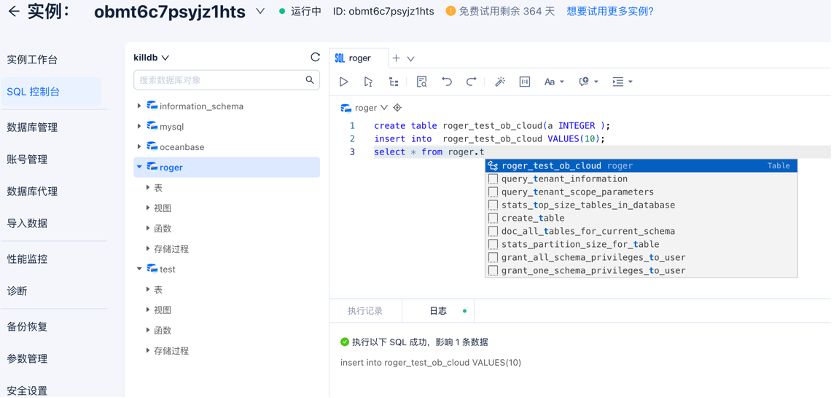
Task: Expand the oceanbase database node
Action: point(139,146)
